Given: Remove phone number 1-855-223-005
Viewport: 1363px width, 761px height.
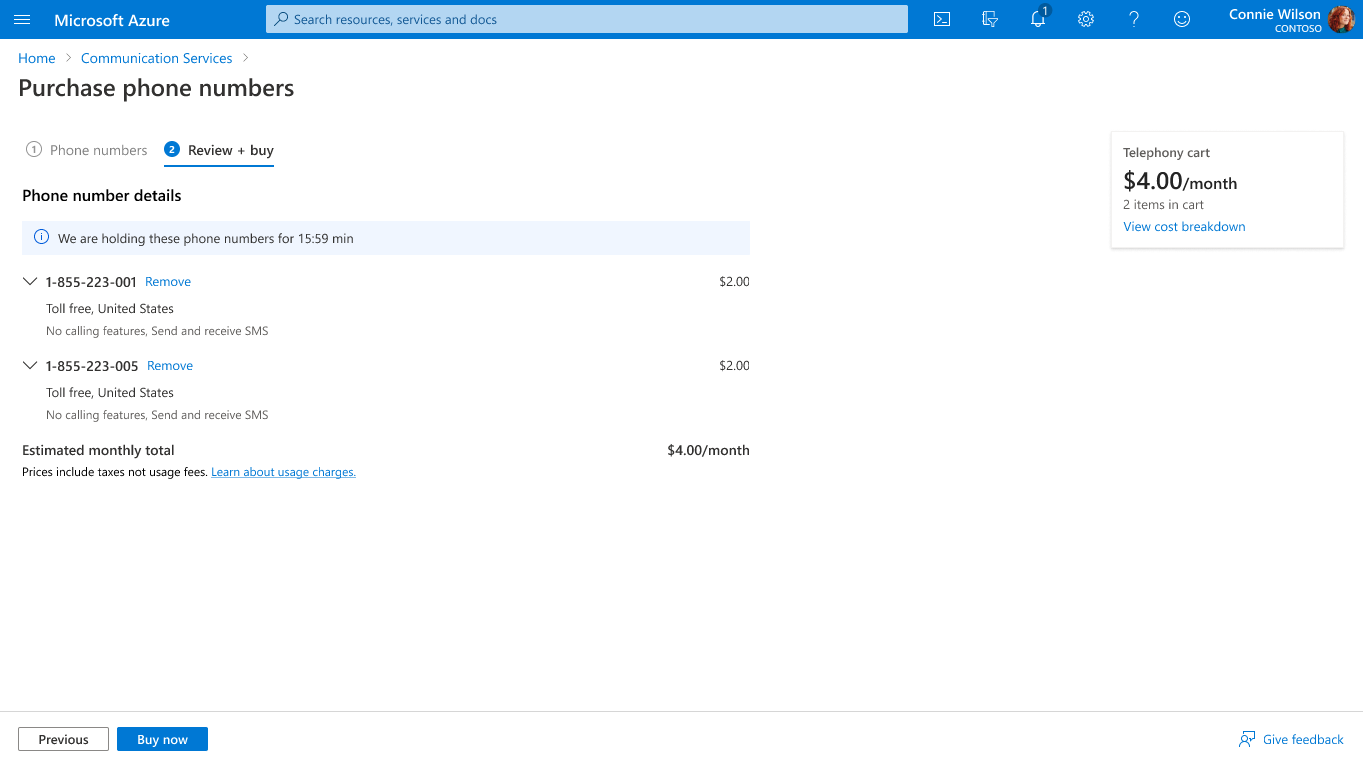Looking at the screenshot, I should coord(170,366).
